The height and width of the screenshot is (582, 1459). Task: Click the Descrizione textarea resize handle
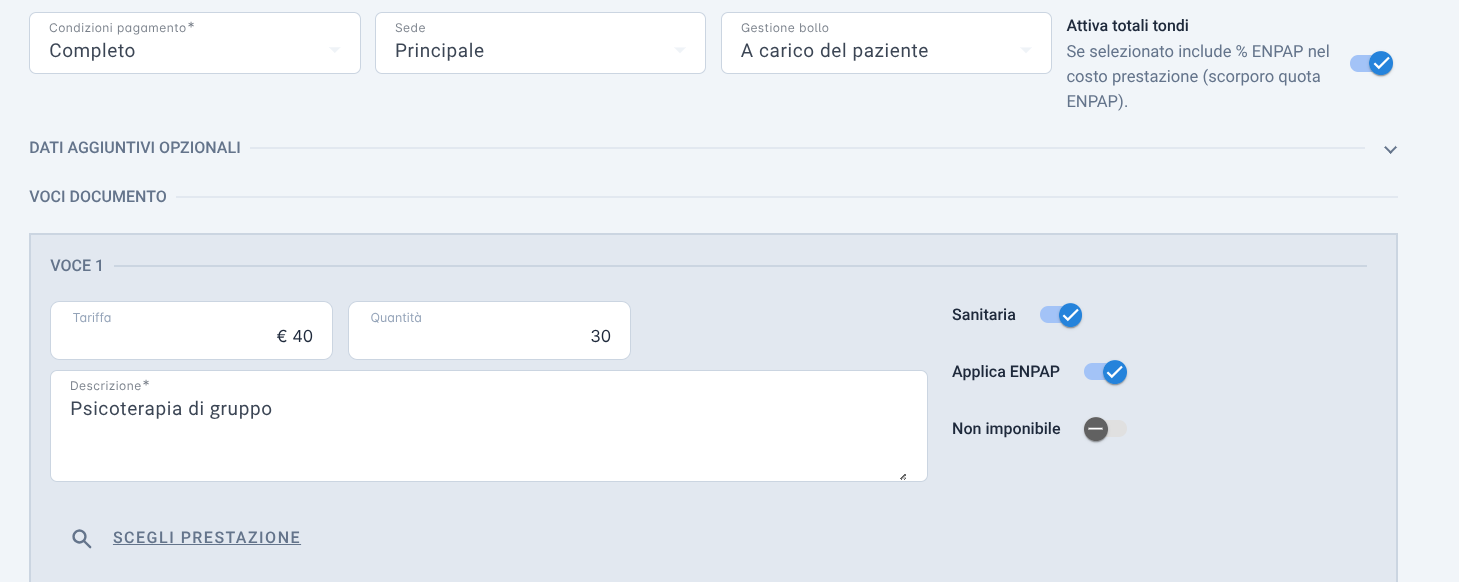(x=903, y=477)
